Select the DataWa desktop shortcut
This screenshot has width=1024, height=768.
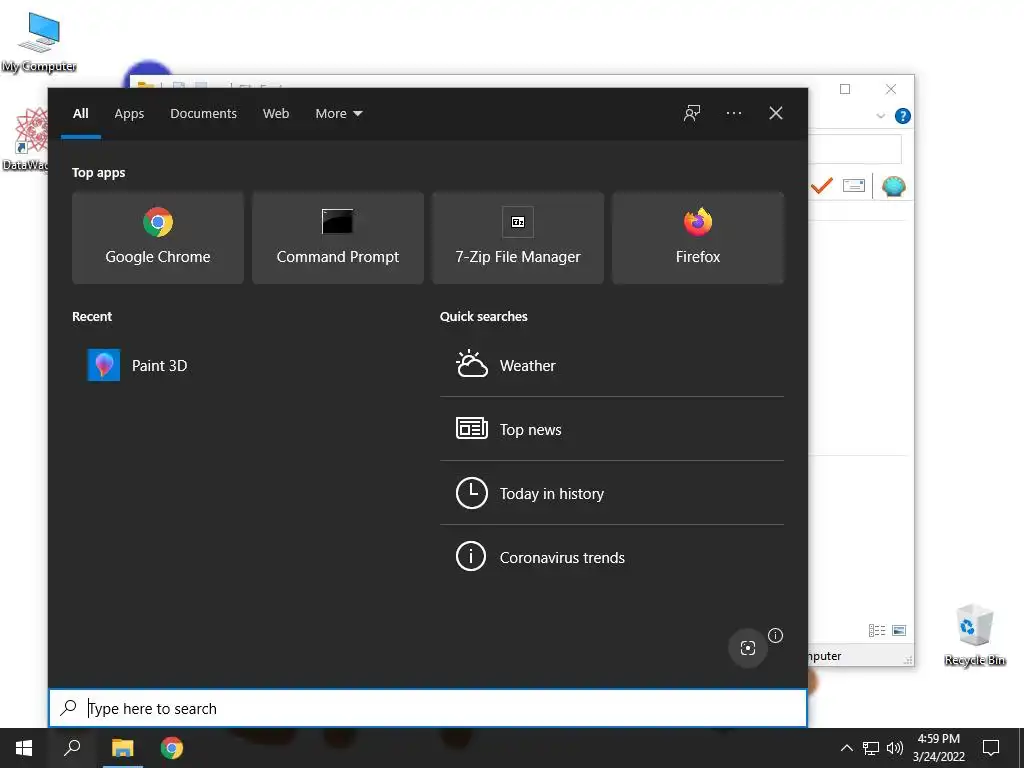click(x=25, y=140)
